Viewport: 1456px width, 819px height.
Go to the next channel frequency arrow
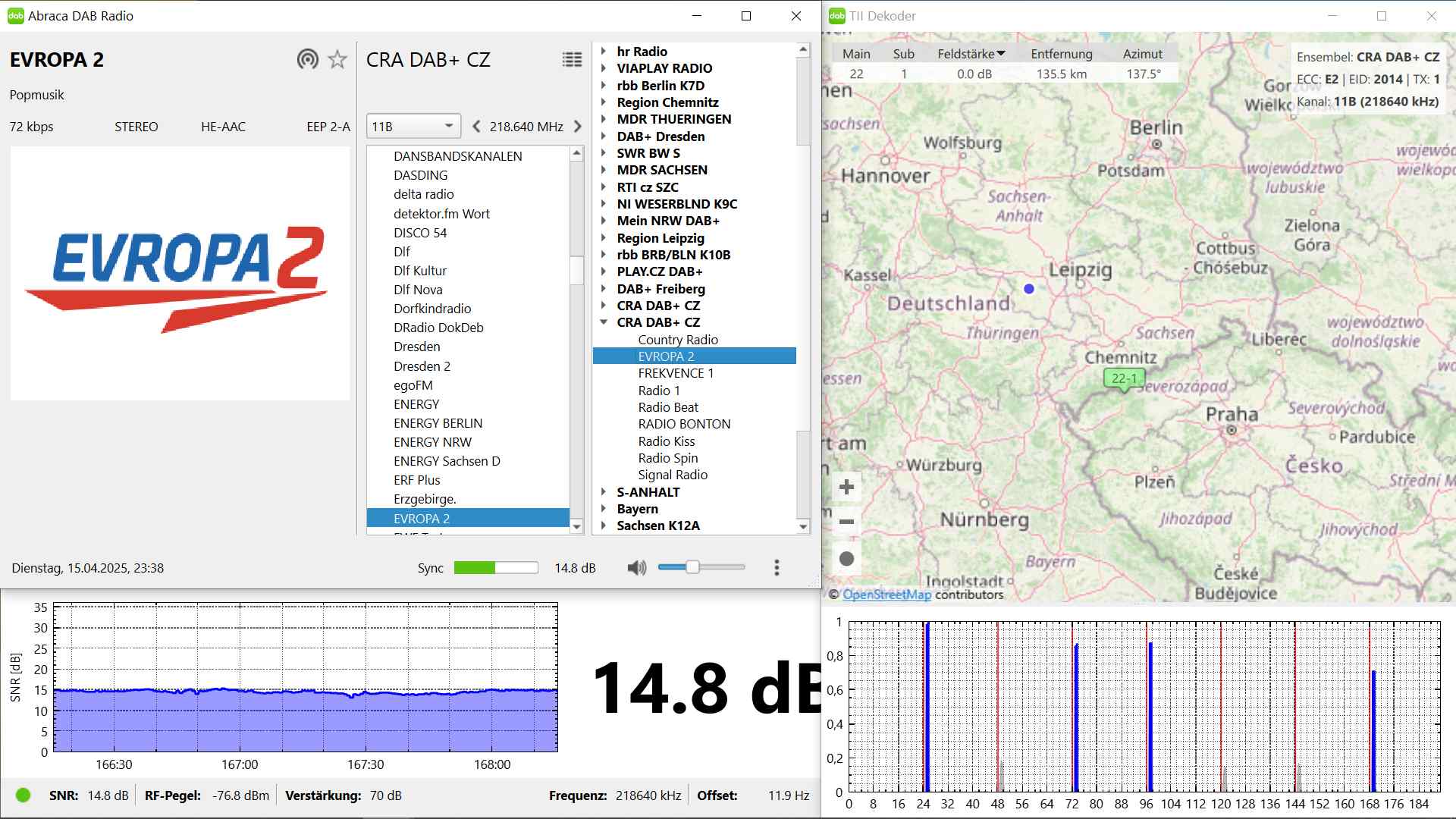click(x=578, y=127)
